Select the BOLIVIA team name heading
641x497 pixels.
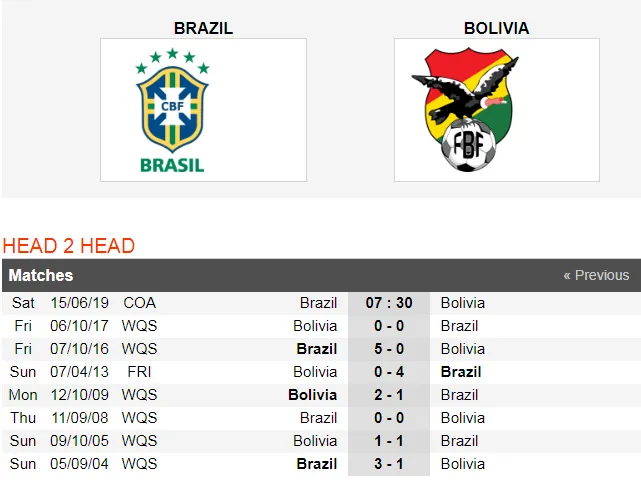496,28
